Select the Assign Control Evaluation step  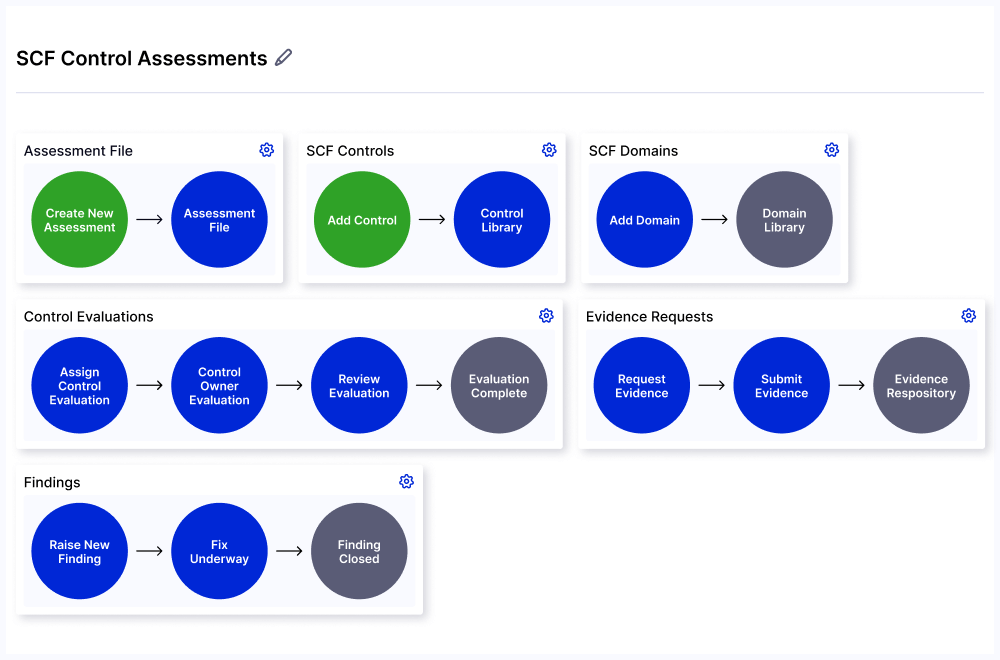(x=80, y=386)
